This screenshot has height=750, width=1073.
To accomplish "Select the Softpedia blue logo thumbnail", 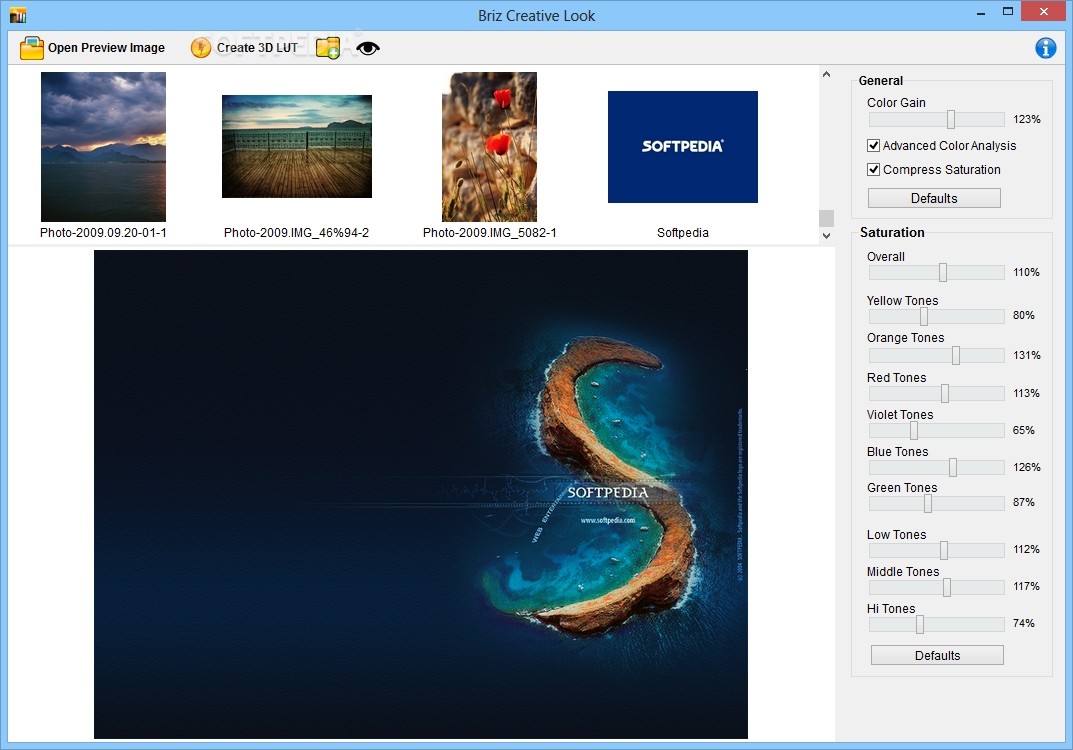I will 682,146.
